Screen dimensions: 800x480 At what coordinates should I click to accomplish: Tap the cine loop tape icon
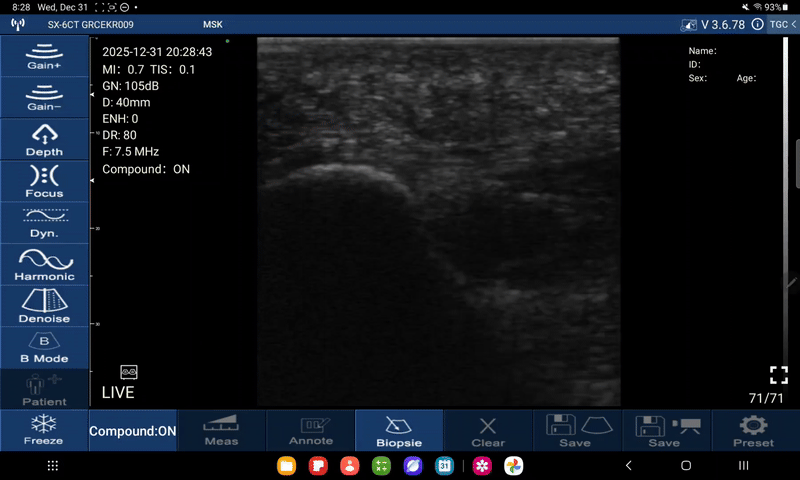[x=129, y=372]
